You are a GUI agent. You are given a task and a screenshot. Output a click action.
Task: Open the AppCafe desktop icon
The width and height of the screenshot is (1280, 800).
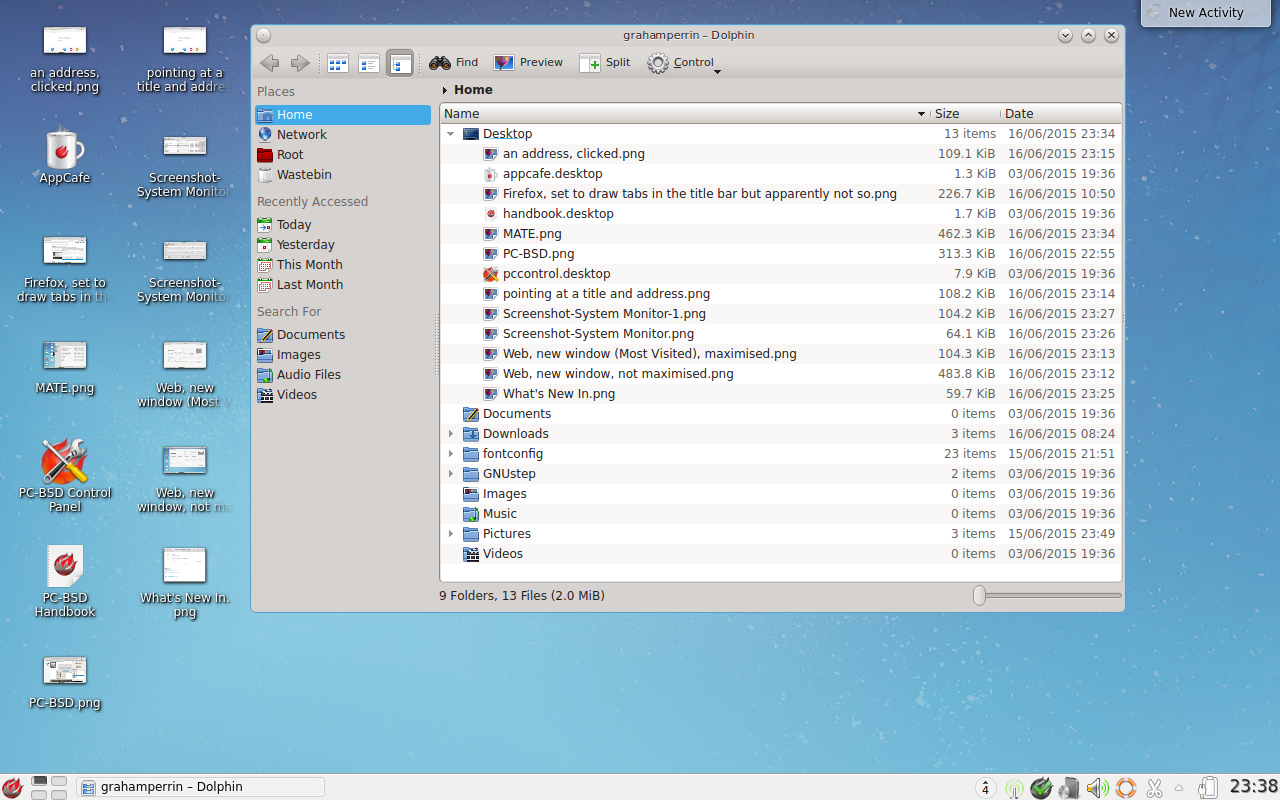tap(65, 156)
